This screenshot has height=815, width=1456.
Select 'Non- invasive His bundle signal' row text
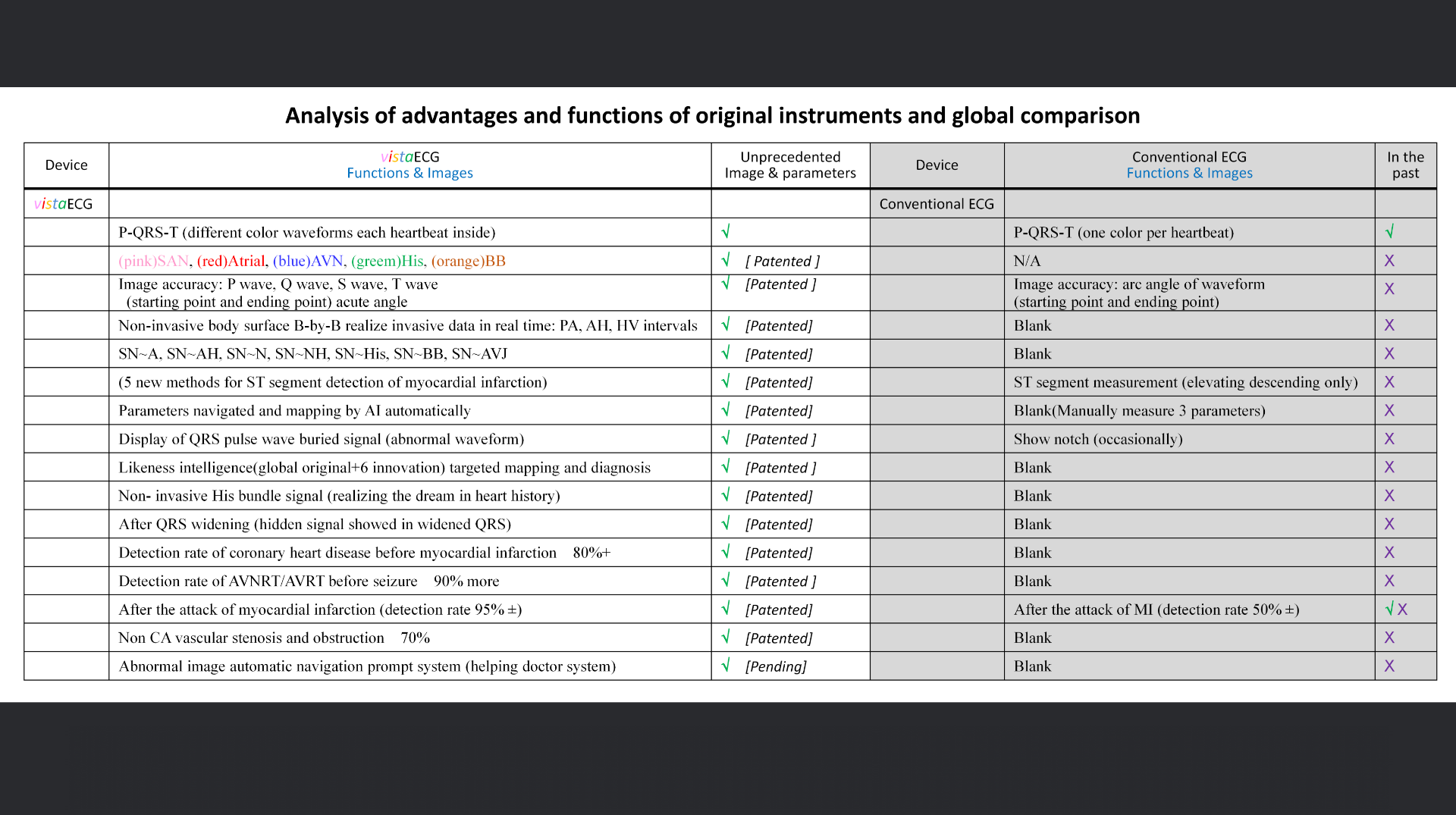point(339,497)
